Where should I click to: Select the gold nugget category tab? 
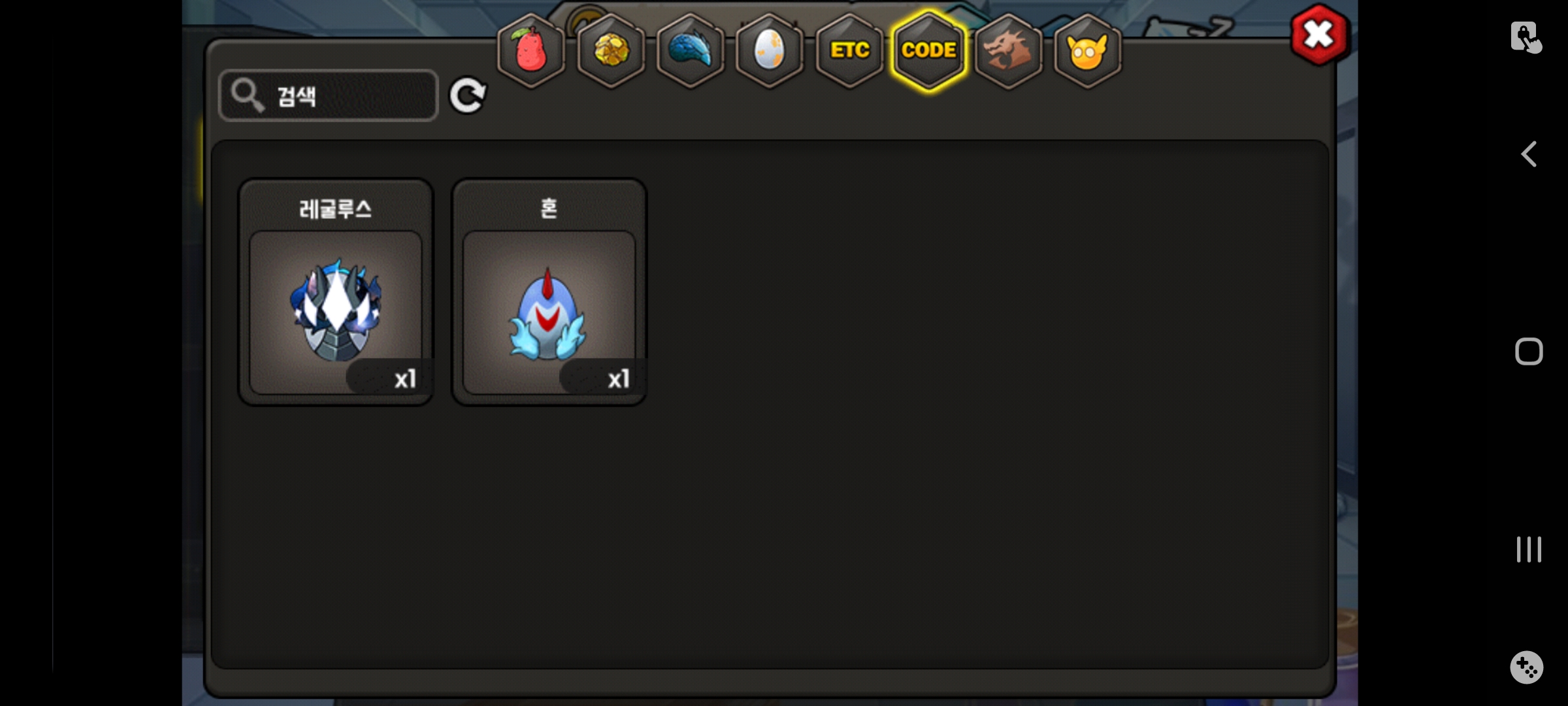(611, 51)
